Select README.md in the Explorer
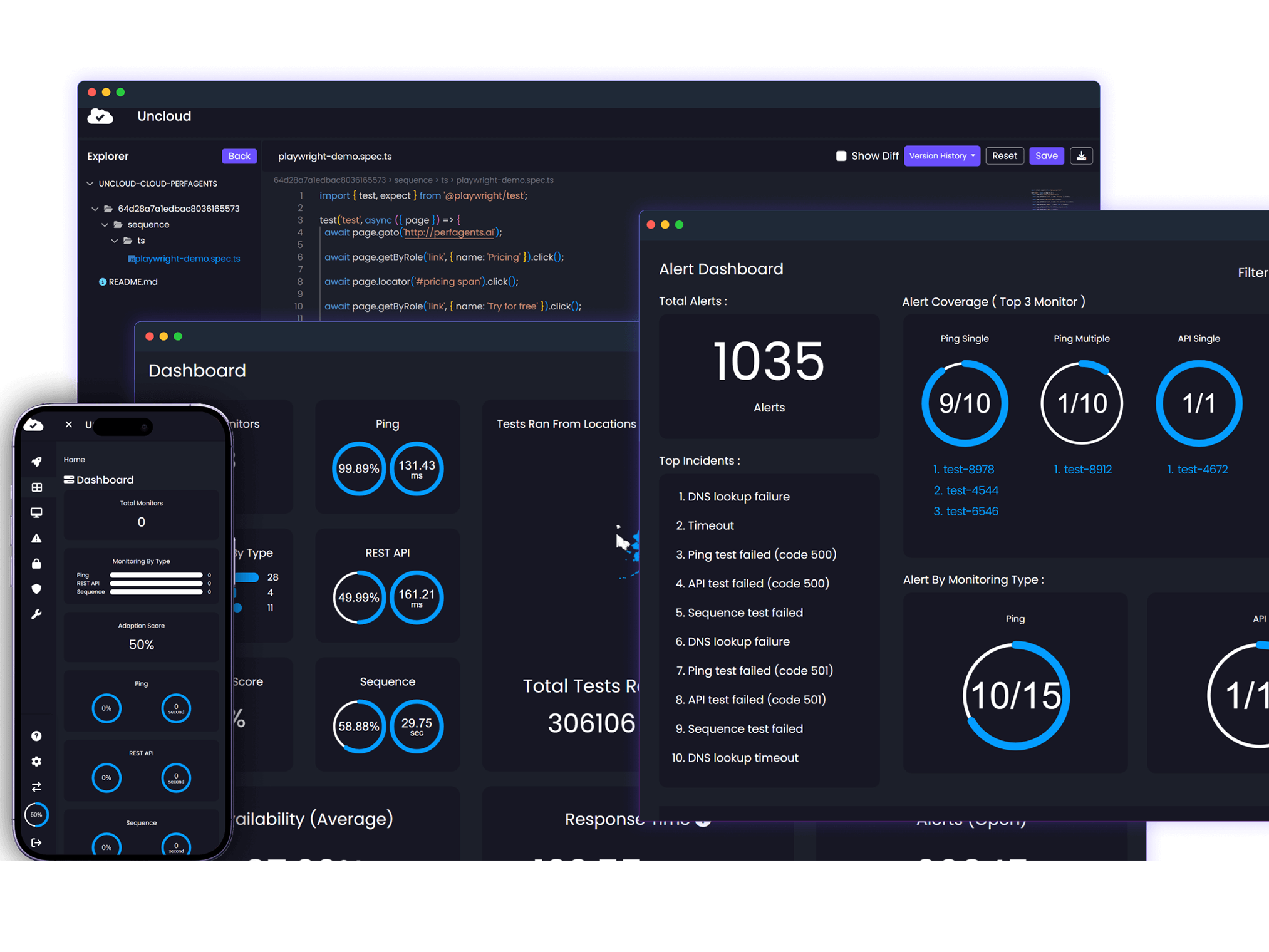The image size is (1269, 952). pyautogui.click(x=133, y=282)
